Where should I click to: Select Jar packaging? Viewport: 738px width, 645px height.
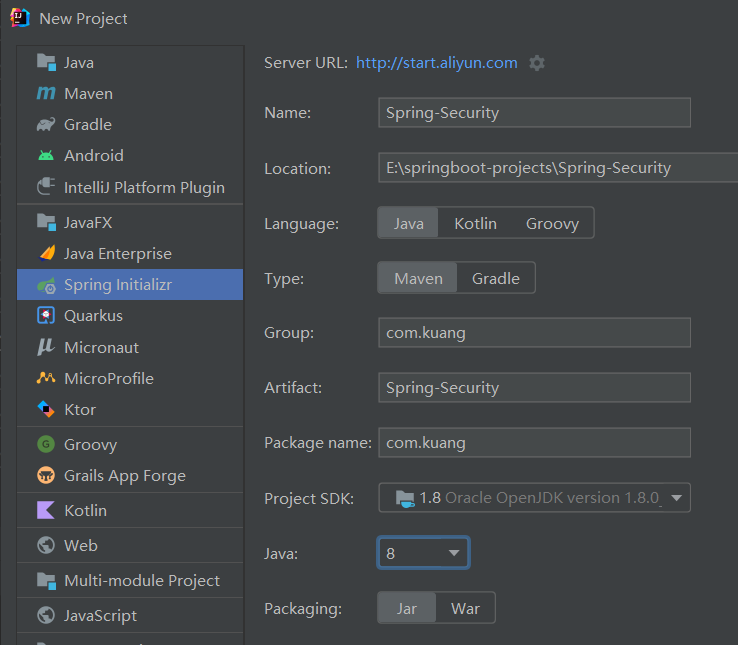[407, 608]
